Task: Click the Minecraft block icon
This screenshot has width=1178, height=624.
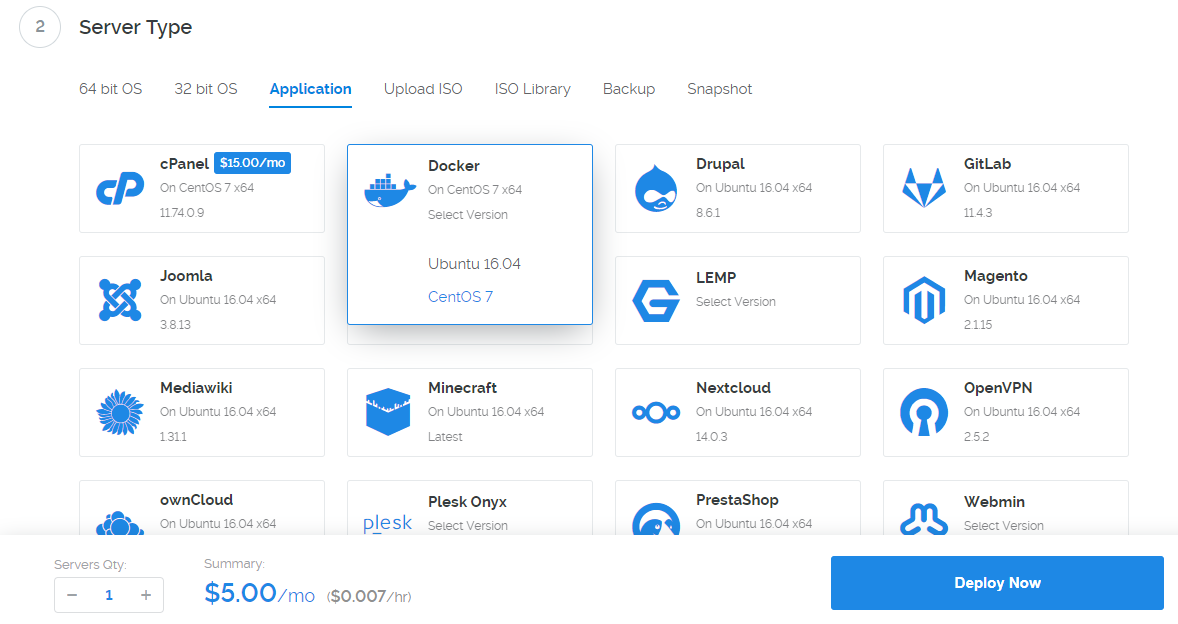Action: (388, 412)
